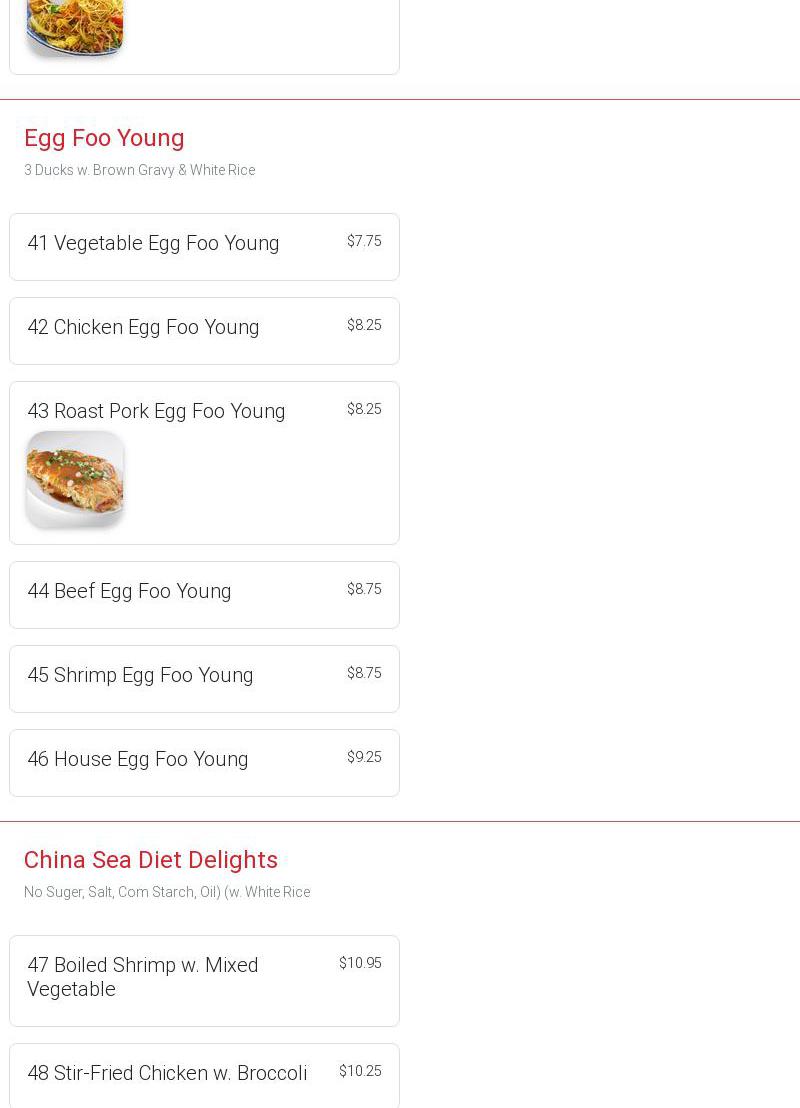Open 41 Vegetable Egg Foo Young item
800x1108 pixels.
click(x=153, y=243)
